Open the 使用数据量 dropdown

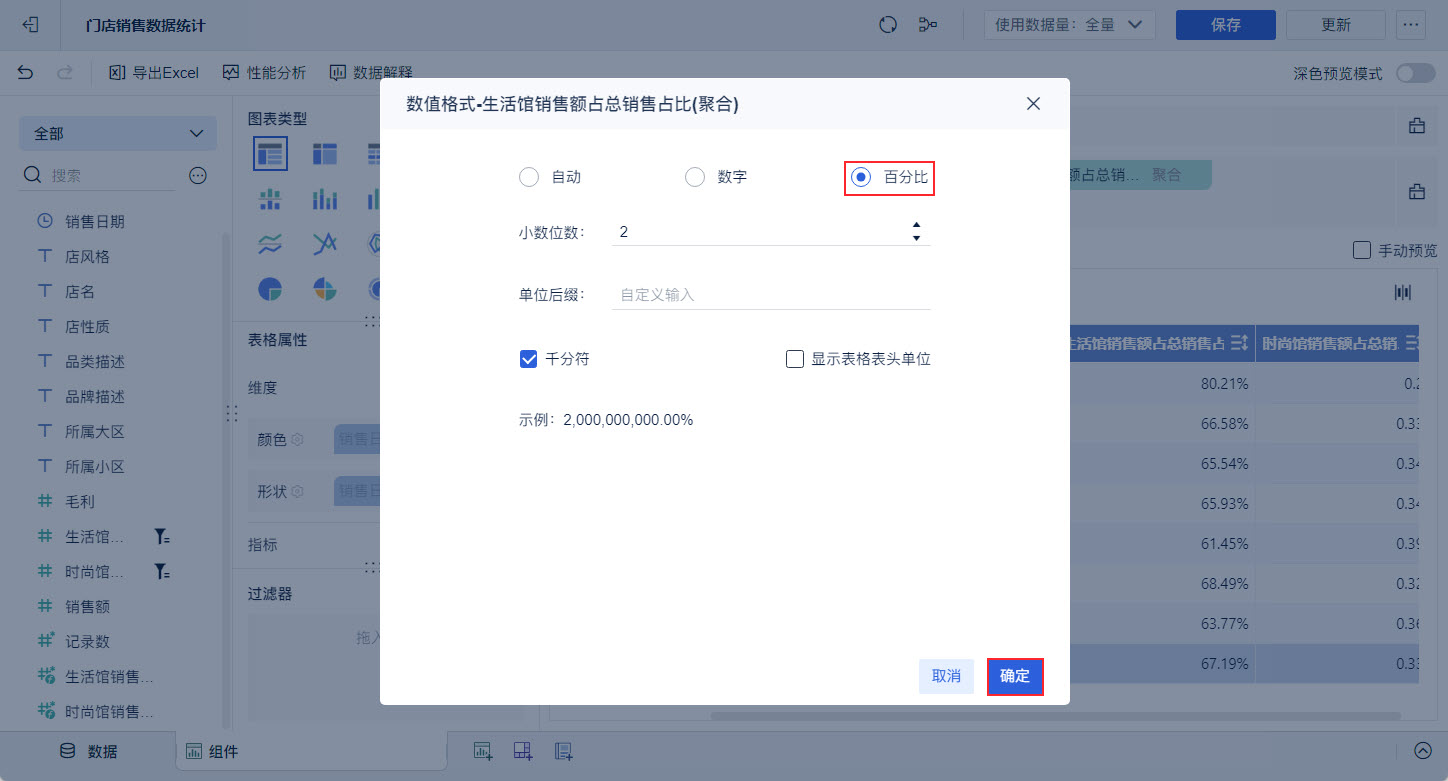point(1069,25)
